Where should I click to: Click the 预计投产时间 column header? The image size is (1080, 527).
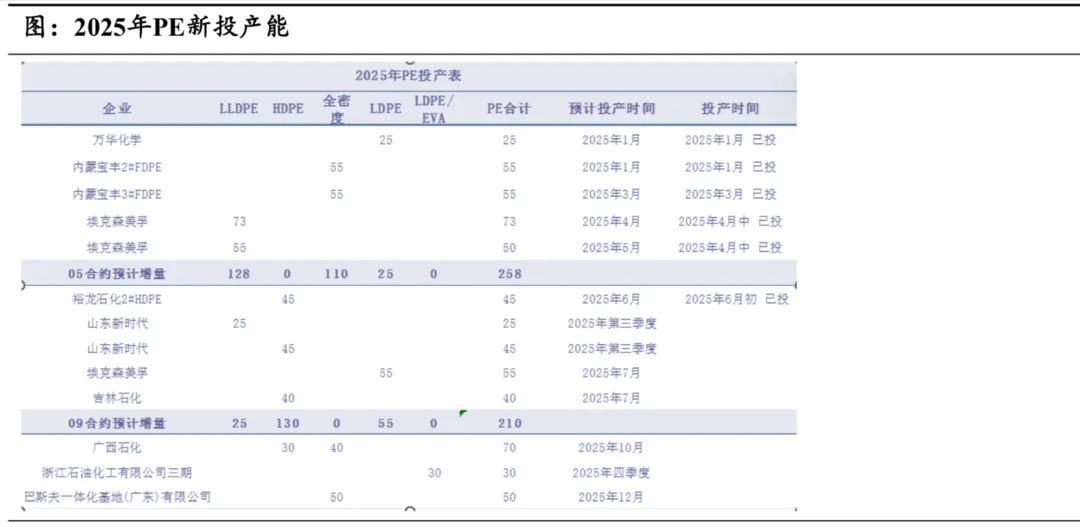click(612, 109)
